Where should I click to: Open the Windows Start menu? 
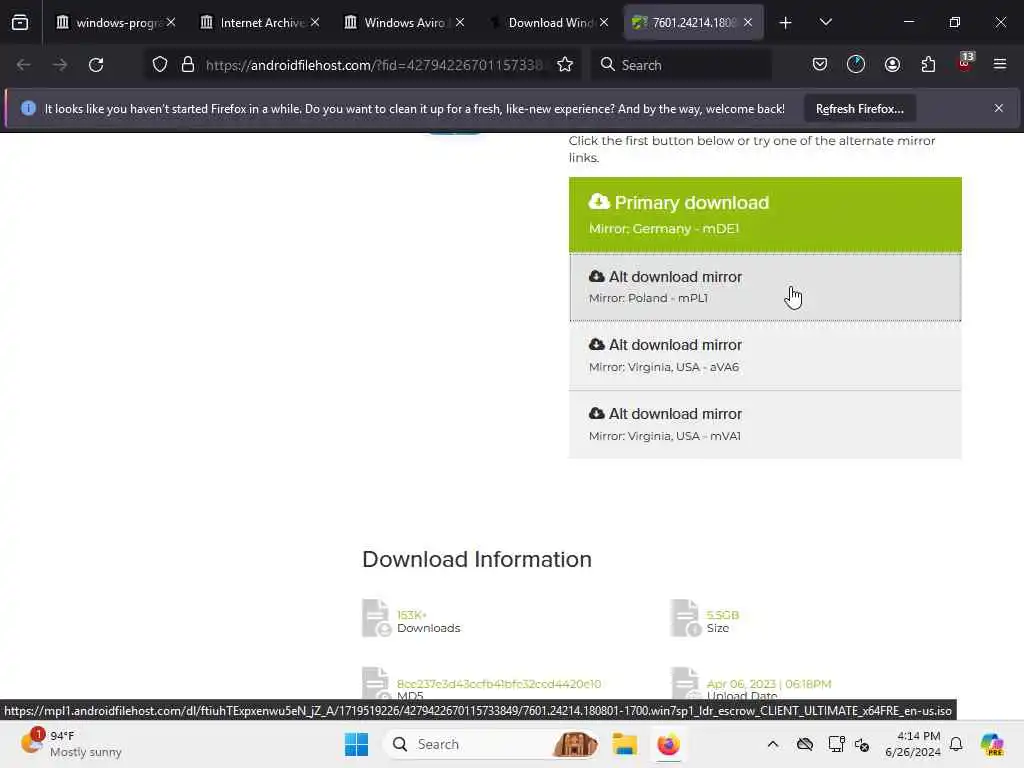click(357, 744)
